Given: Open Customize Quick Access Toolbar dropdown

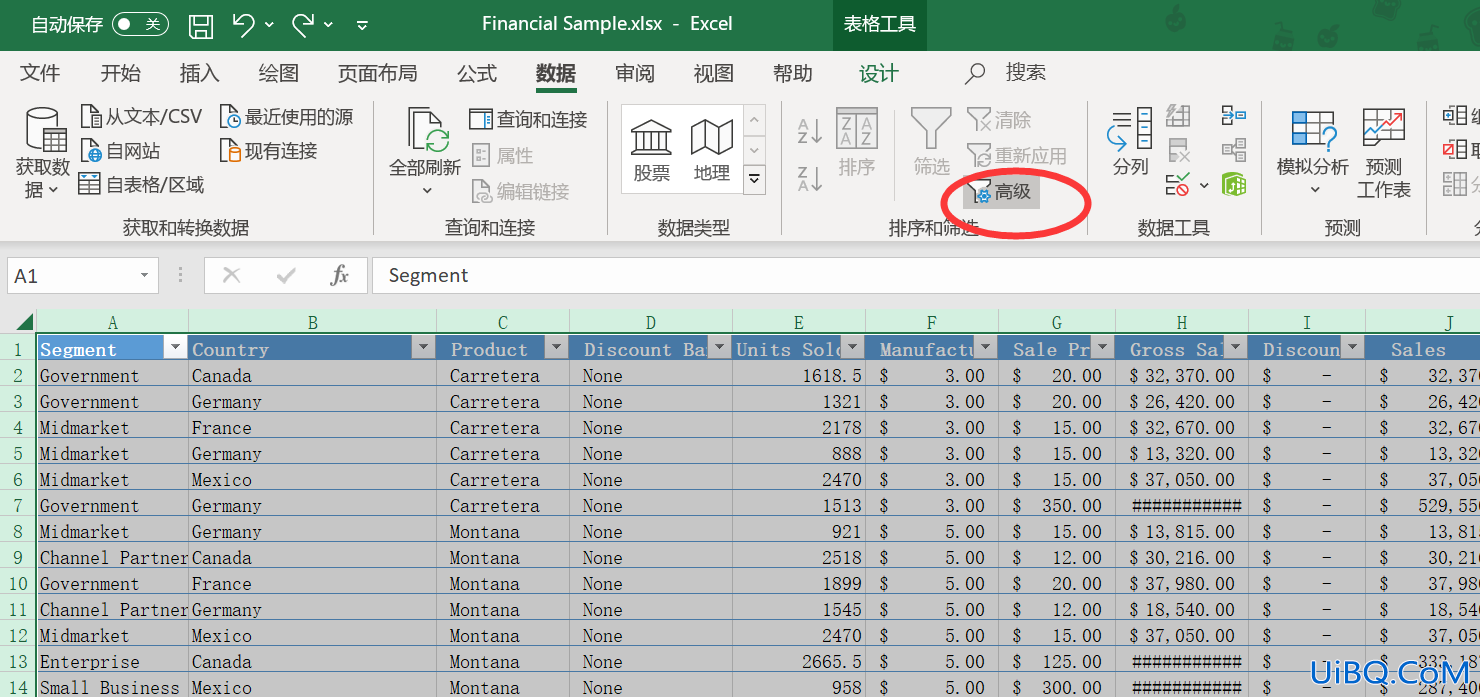Looking at the screenshot, I should click(x=362, y=25).
